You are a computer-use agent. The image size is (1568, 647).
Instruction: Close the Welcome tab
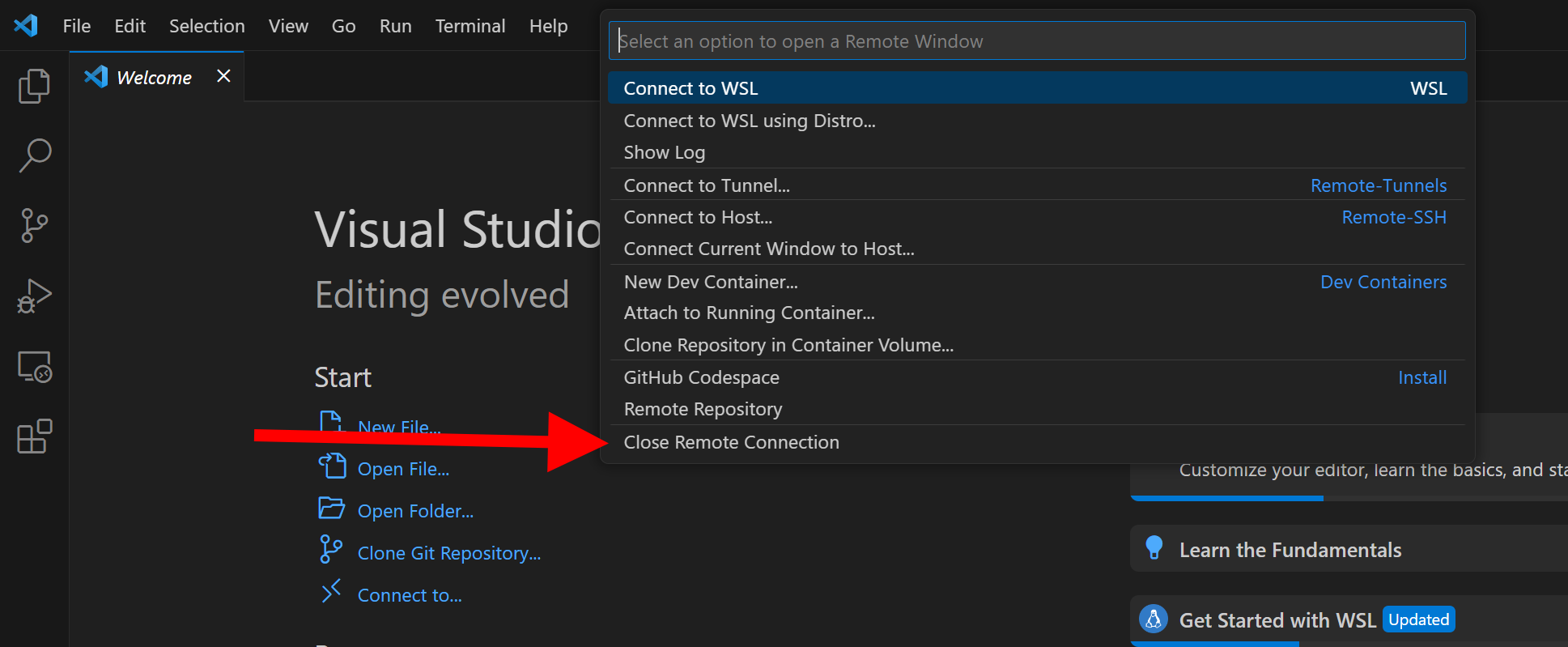(x=224, y=76)
